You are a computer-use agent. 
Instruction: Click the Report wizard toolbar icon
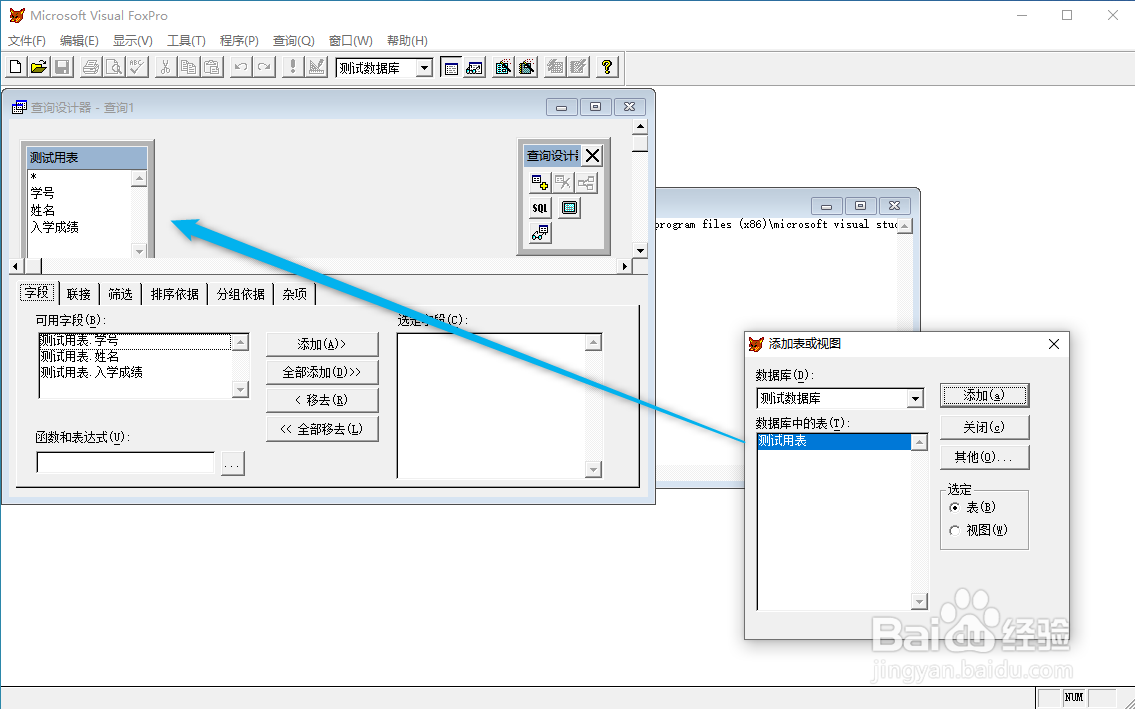pyautogui.click(x=526, y=67)
